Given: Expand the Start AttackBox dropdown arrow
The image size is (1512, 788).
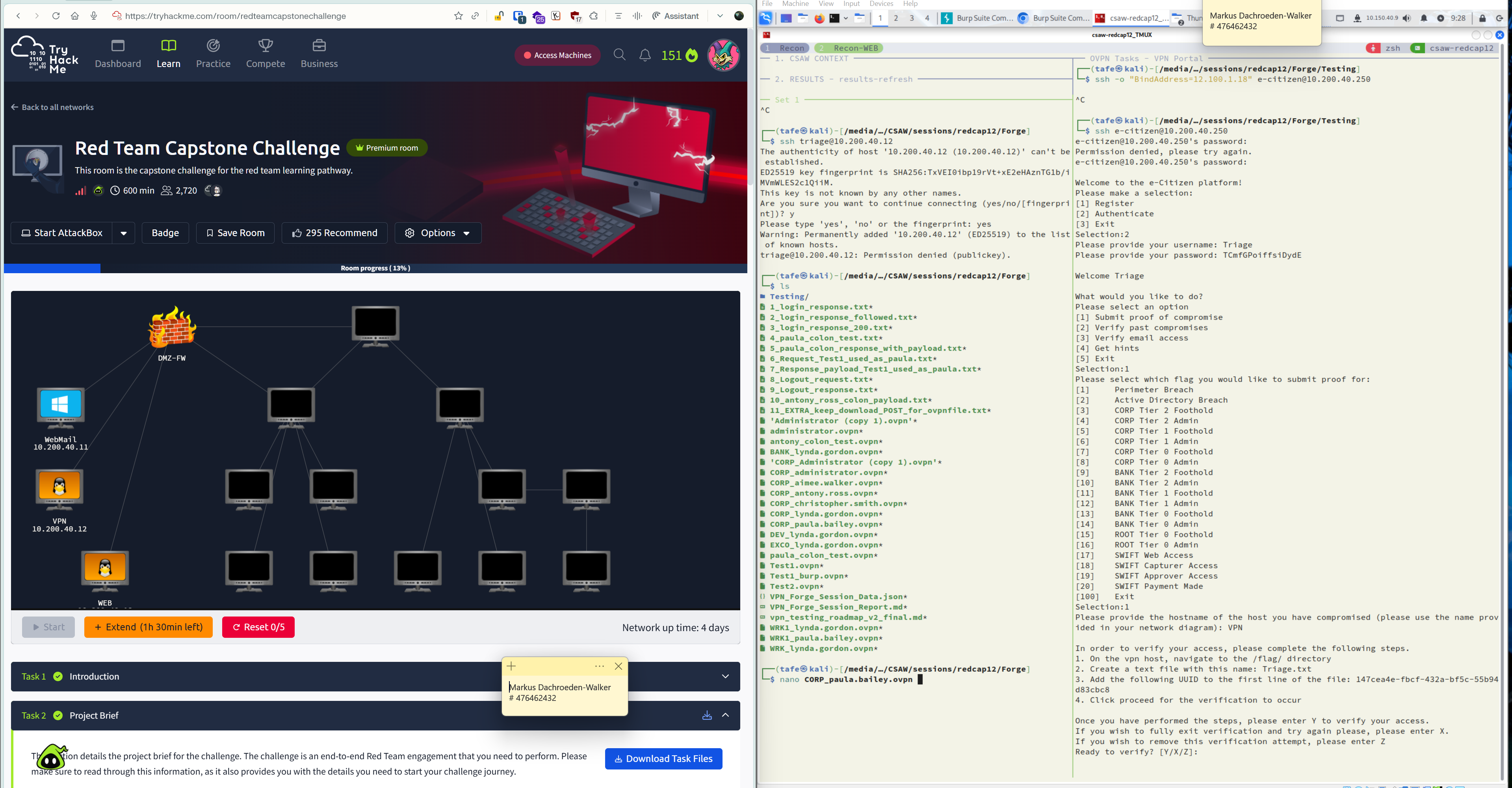Looking at the screenshot, I should tap(123, 233).
